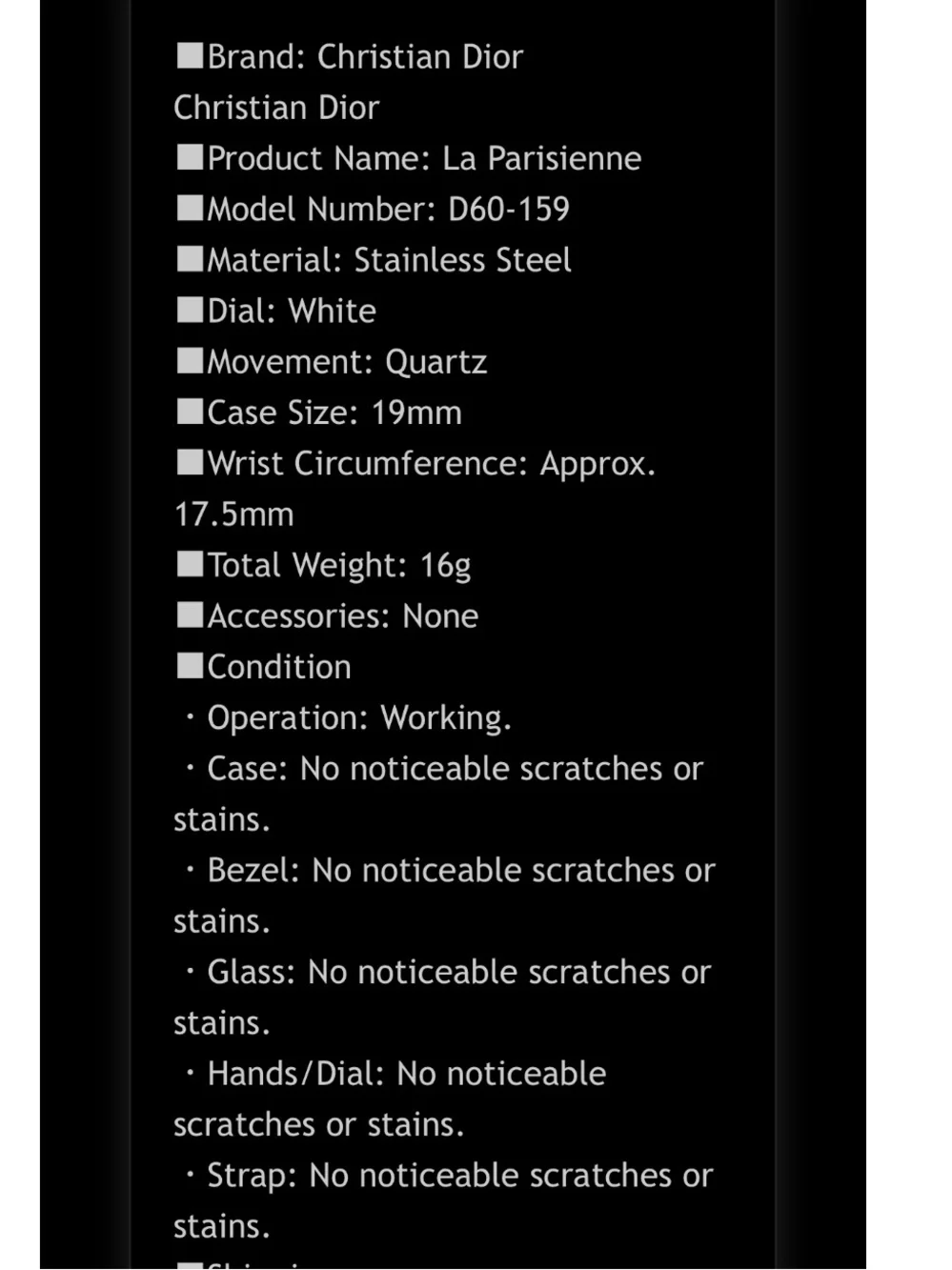Select the square bullet before Accessories
The height and width of the screenshot is (1270, 952).
coord(190,615)
